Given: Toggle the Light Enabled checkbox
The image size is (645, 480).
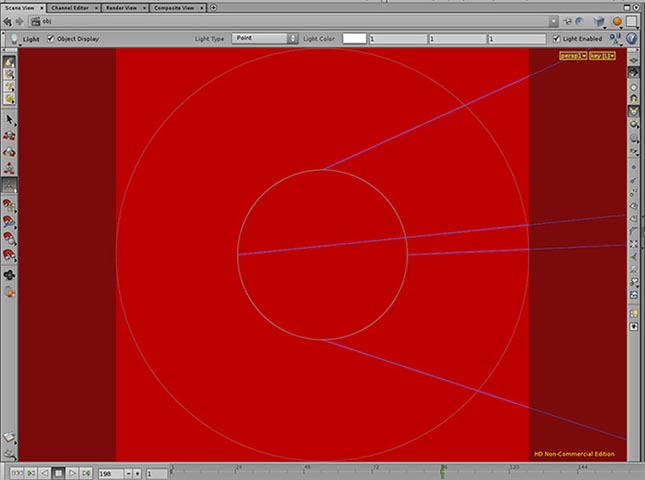Looking at the screenshot, I should 556,39.
